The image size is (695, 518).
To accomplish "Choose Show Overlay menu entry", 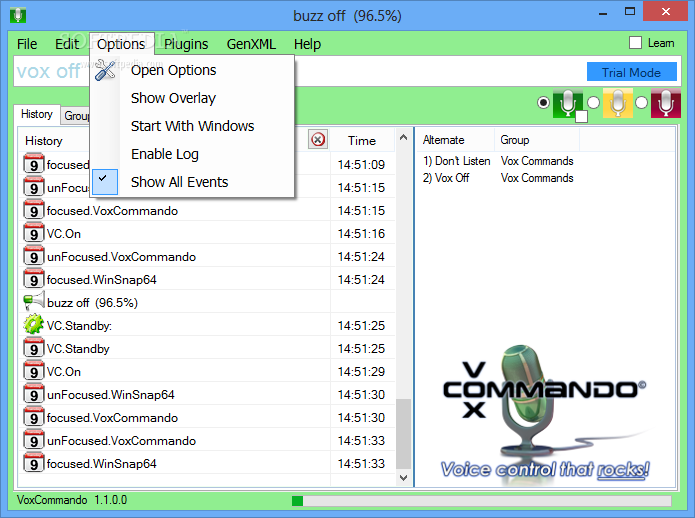I will click(x=192, y=98).
